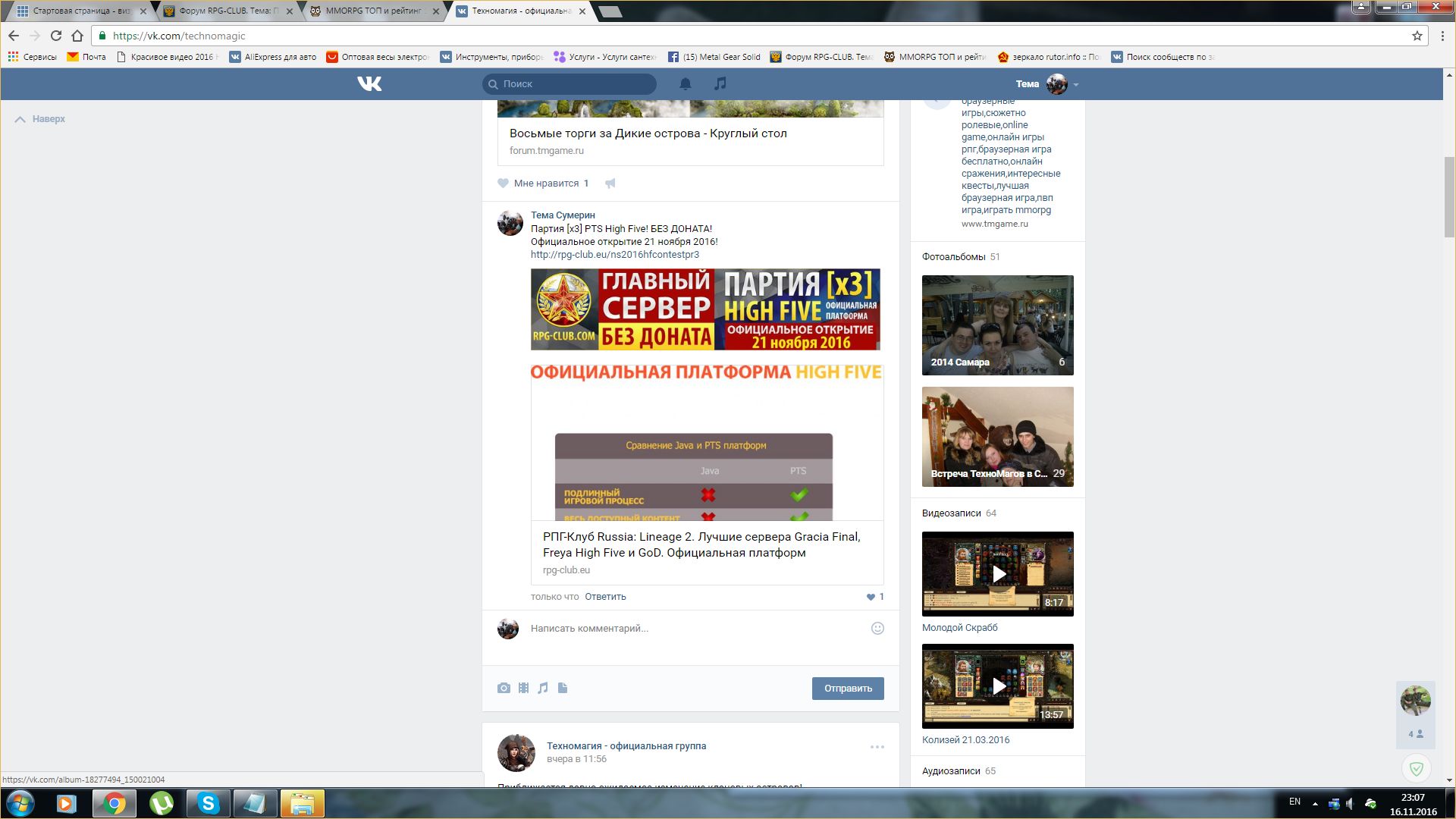1456x819 pixels.
Task: Open the зеркало rutor.info bookmark
Action: click(1048, 57)
